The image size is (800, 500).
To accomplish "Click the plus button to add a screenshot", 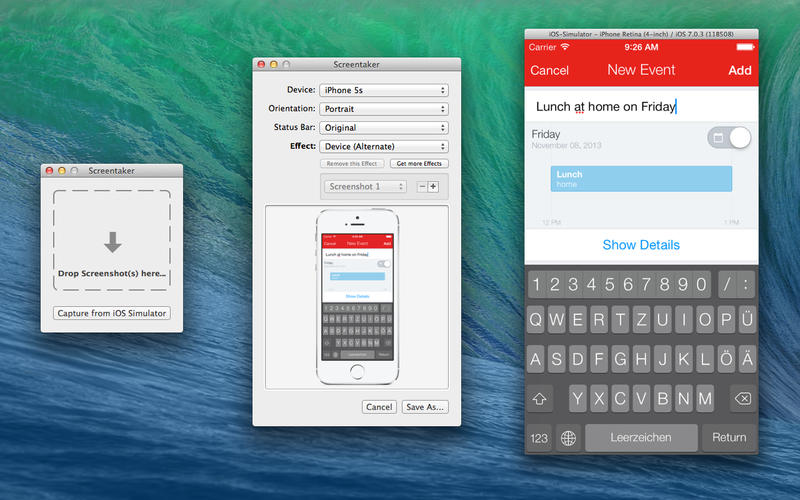I will (x=433, y=187).
